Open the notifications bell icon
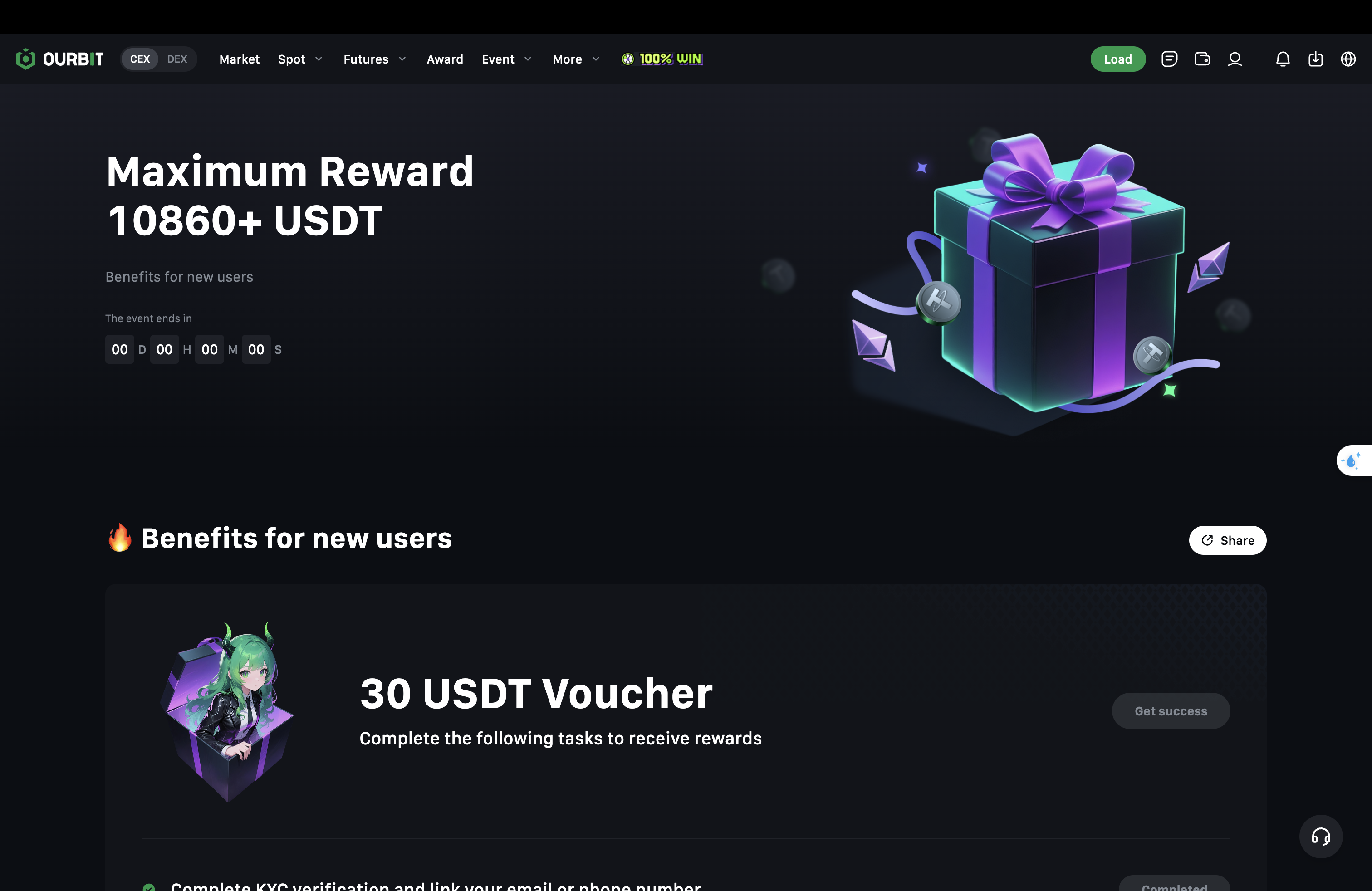Viewport: 1372px width, 891px height. coord(1283,59)
